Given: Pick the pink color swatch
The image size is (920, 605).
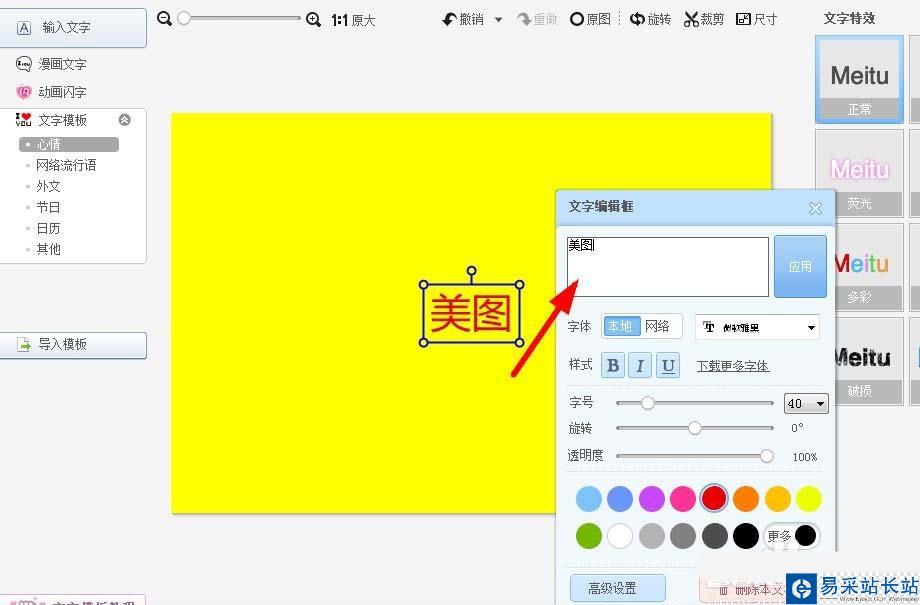Looking at the screenshot, I should coord(683,499).
